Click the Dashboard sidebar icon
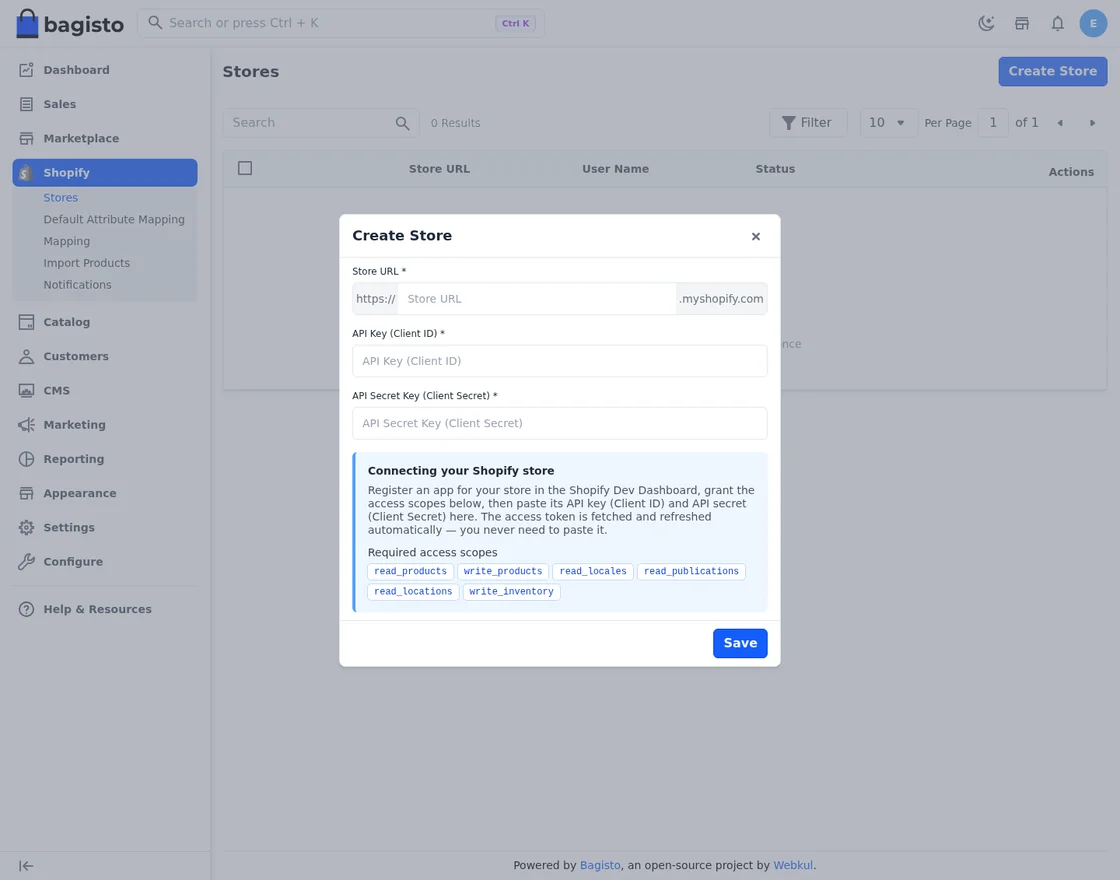 [x=26, y=70]
